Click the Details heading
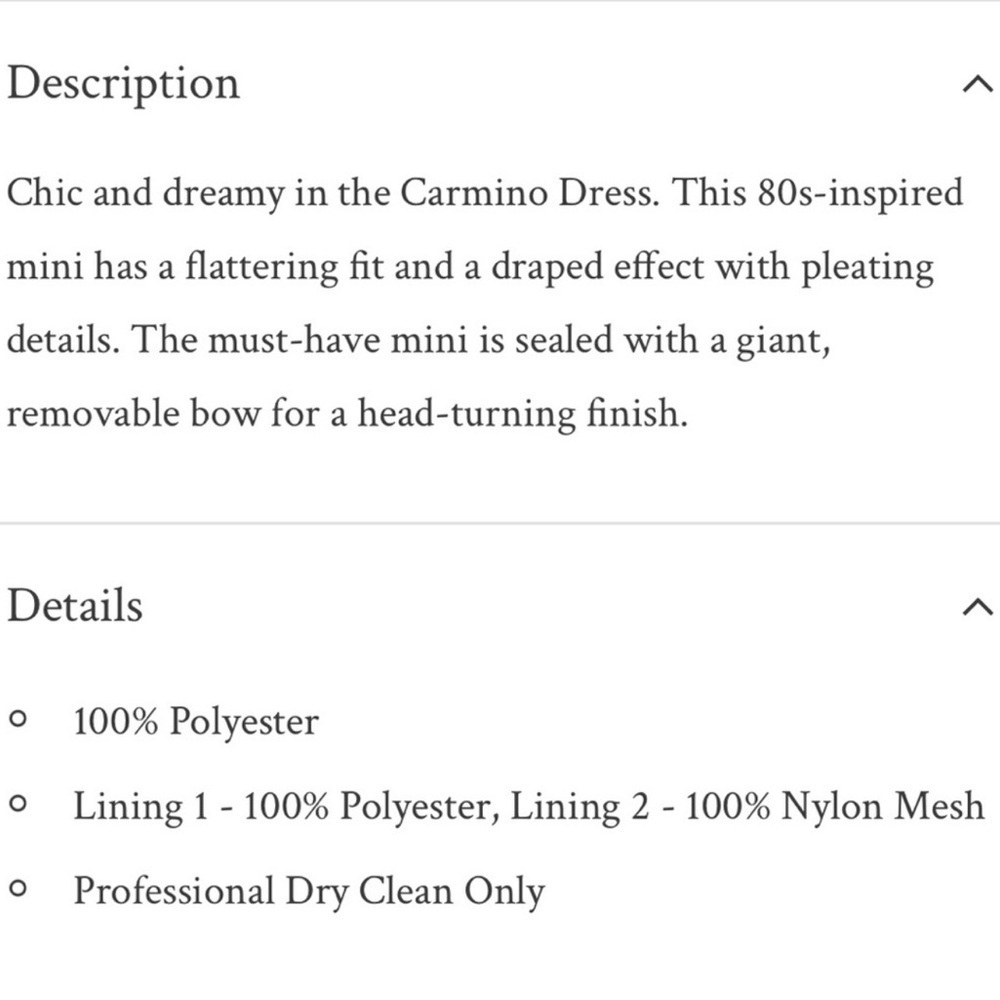Image resolution: width=1000 pixels, height=1000 pixels. [x=75, y=605]
